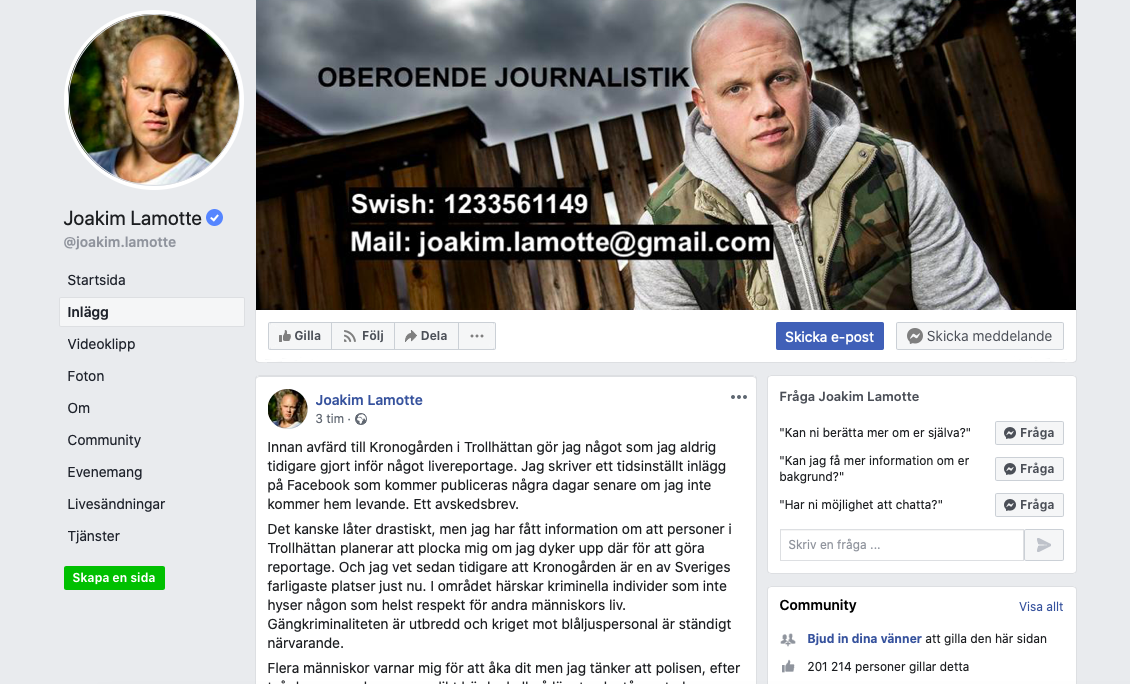Click the Skicka e-post button
Viewport: 1130px width, 684px height.
(829, 337)
